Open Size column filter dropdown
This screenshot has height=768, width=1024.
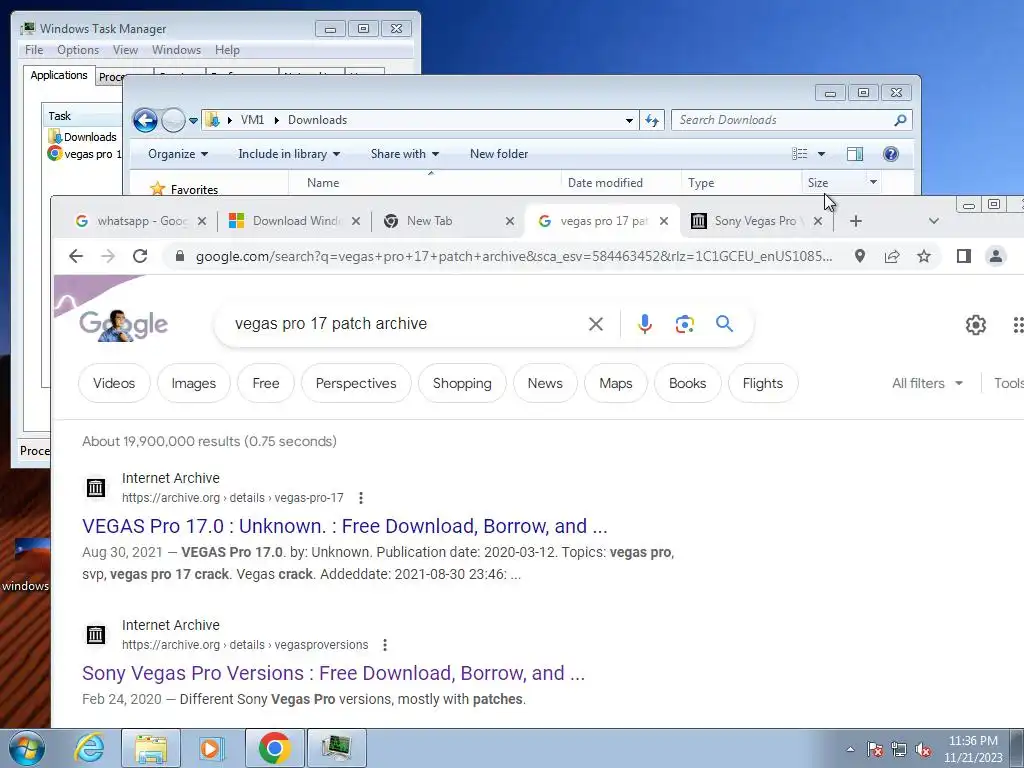pos(873,182)
